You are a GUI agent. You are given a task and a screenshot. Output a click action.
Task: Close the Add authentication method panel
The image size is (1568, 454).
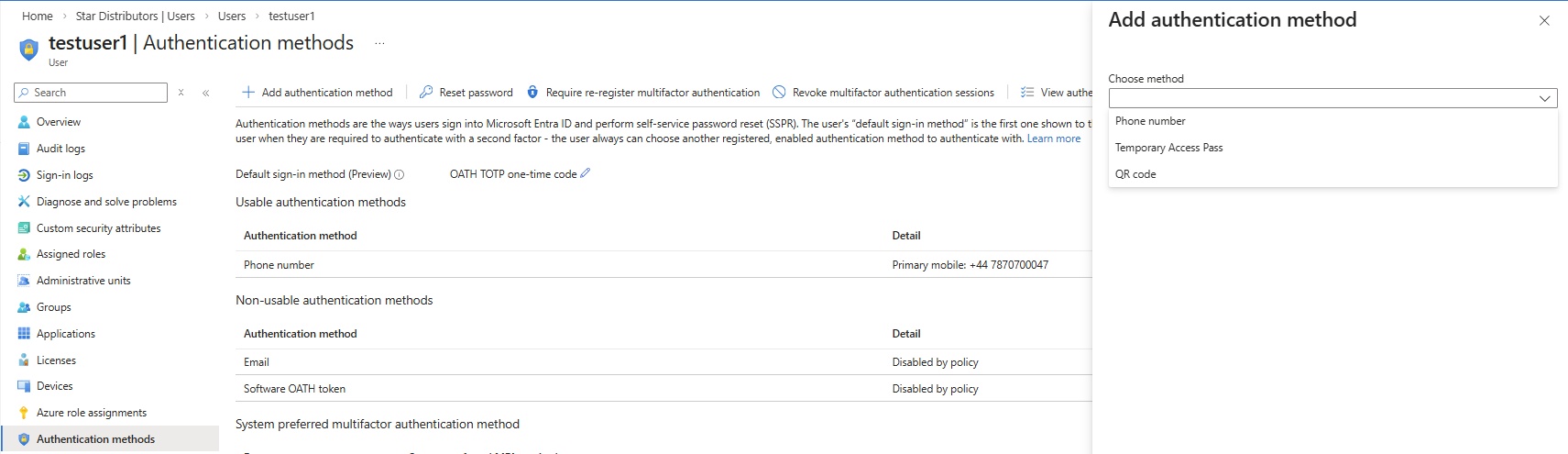tap(1544, 20)
